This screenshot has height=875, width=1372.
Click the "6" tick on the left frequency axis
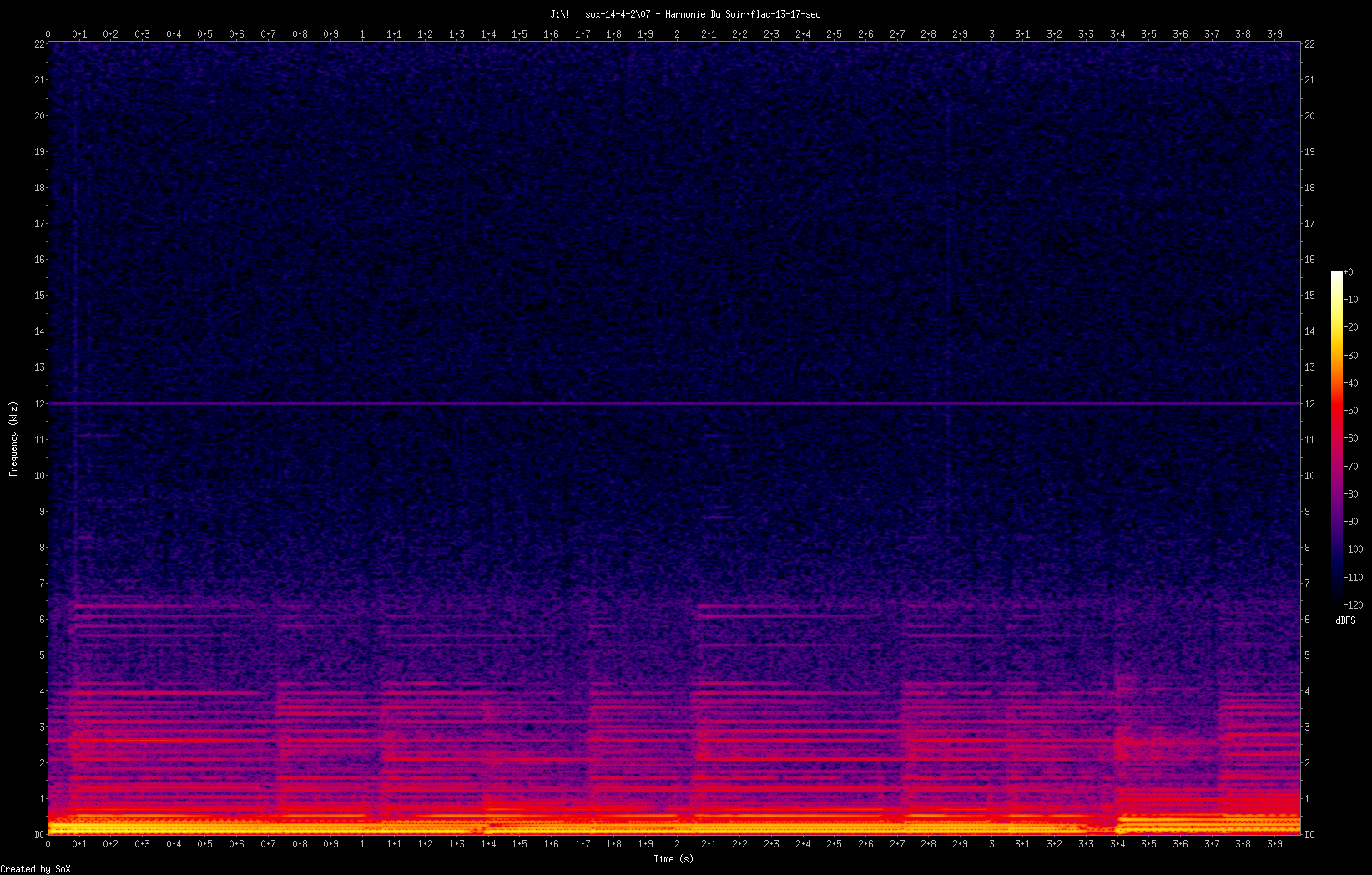click(42, 620)
